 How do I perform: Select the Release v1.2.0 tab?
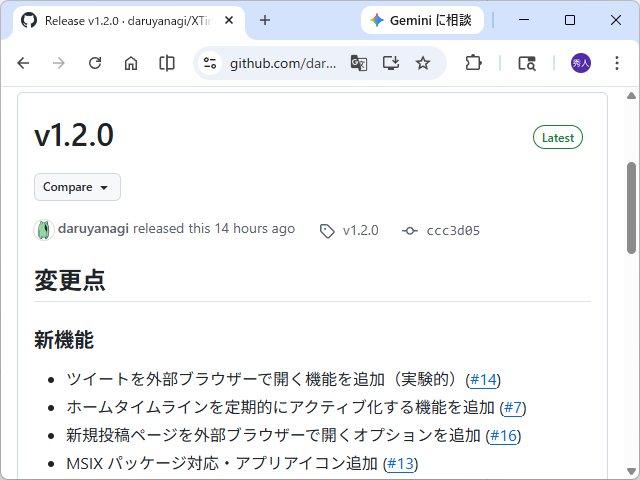pos(129,20)
